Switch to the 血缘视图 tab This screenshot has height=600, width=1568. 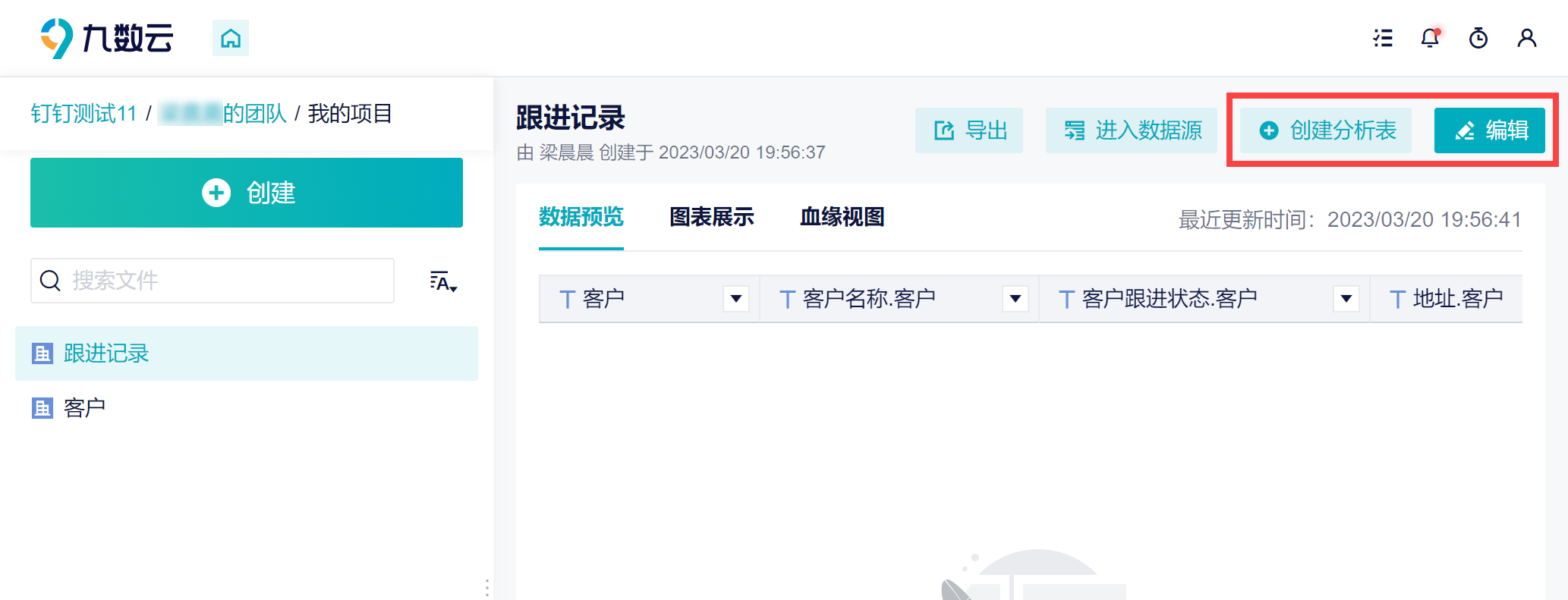pos(842,218)
